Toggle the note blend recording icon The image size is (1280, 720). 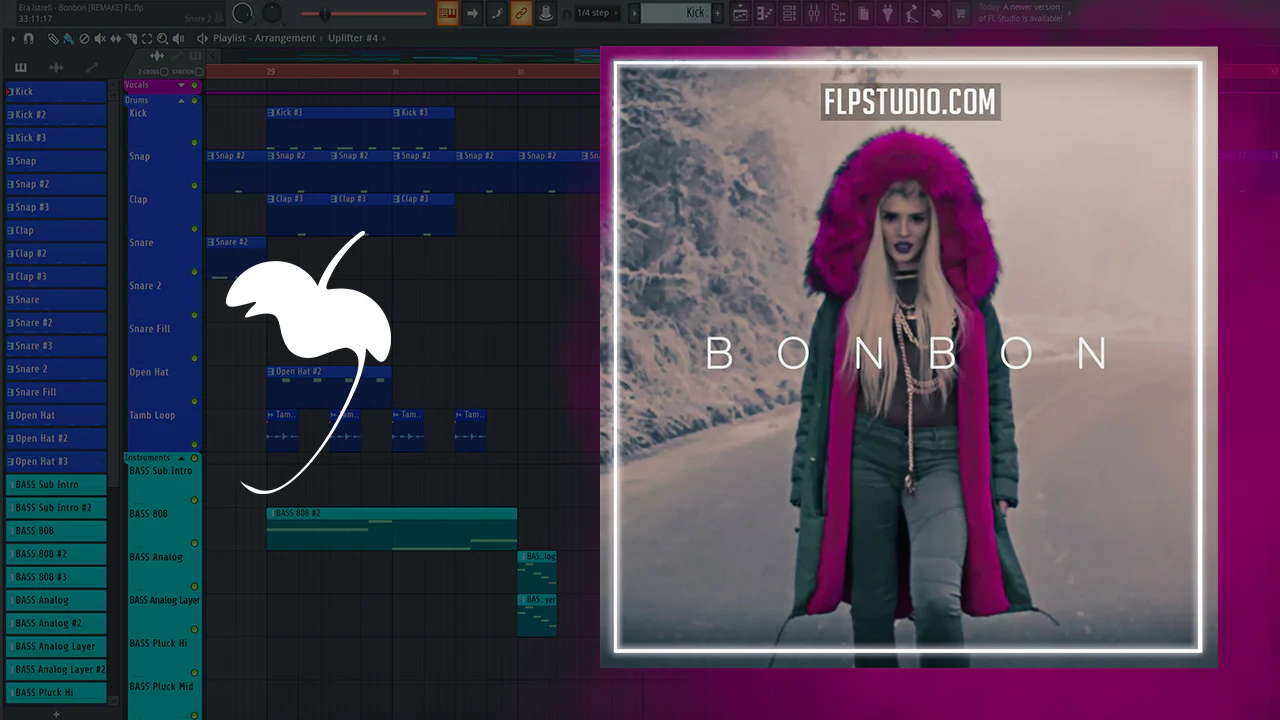click(x=496, y=13)
